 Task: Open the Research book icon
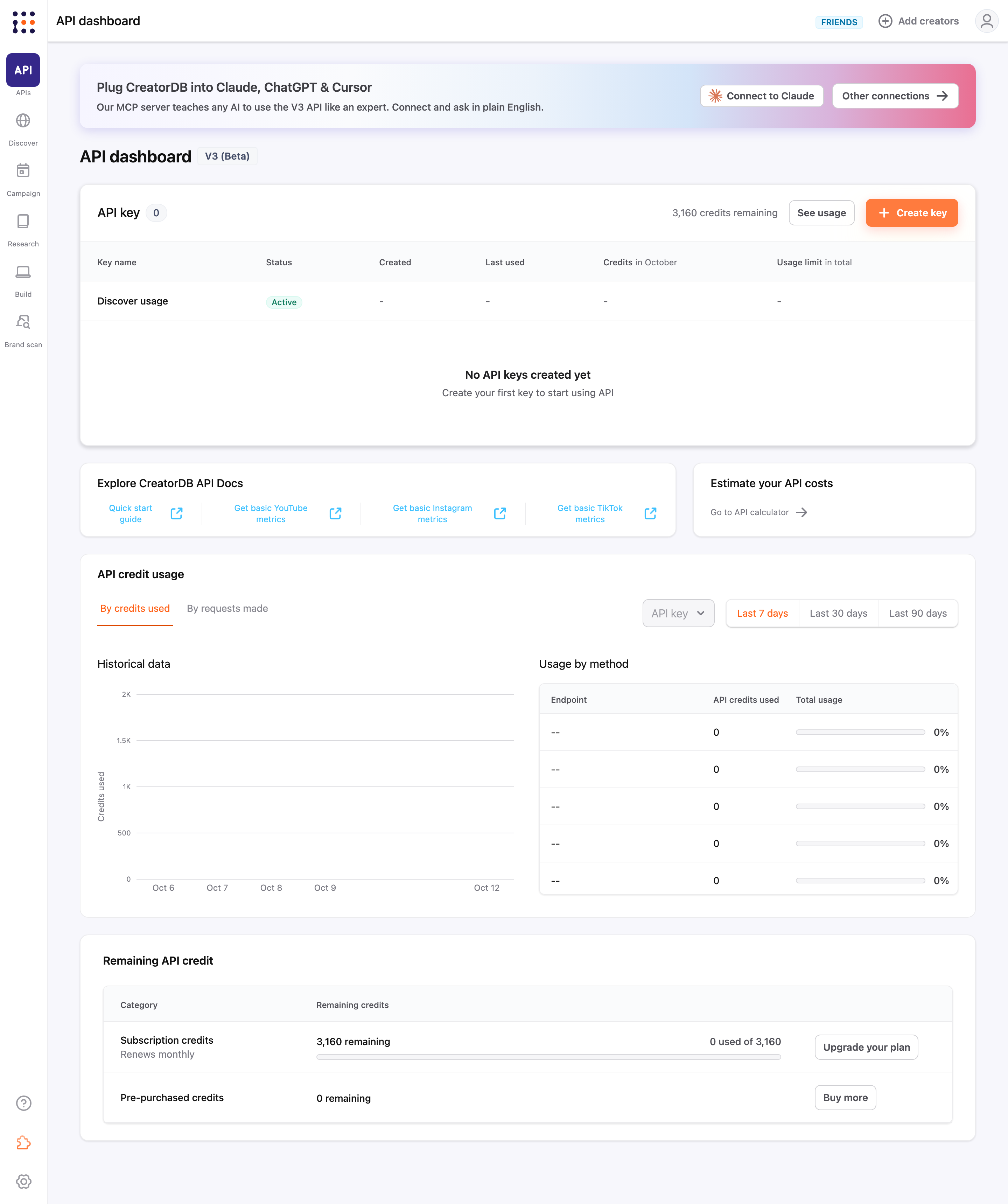tap(23, 221)
